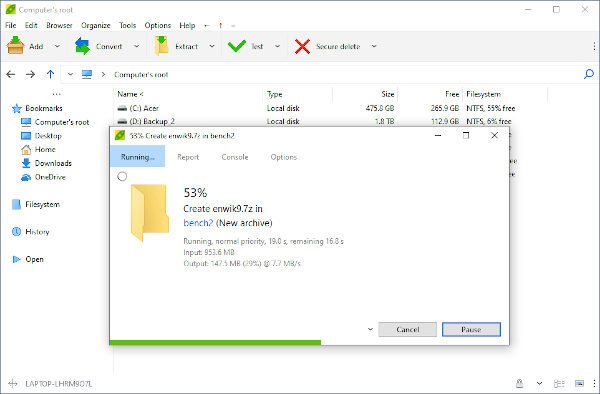The width and height of the screenshot is (600, 394).
Task: Click the red Secure delete icon
Action: coord(302,46)
